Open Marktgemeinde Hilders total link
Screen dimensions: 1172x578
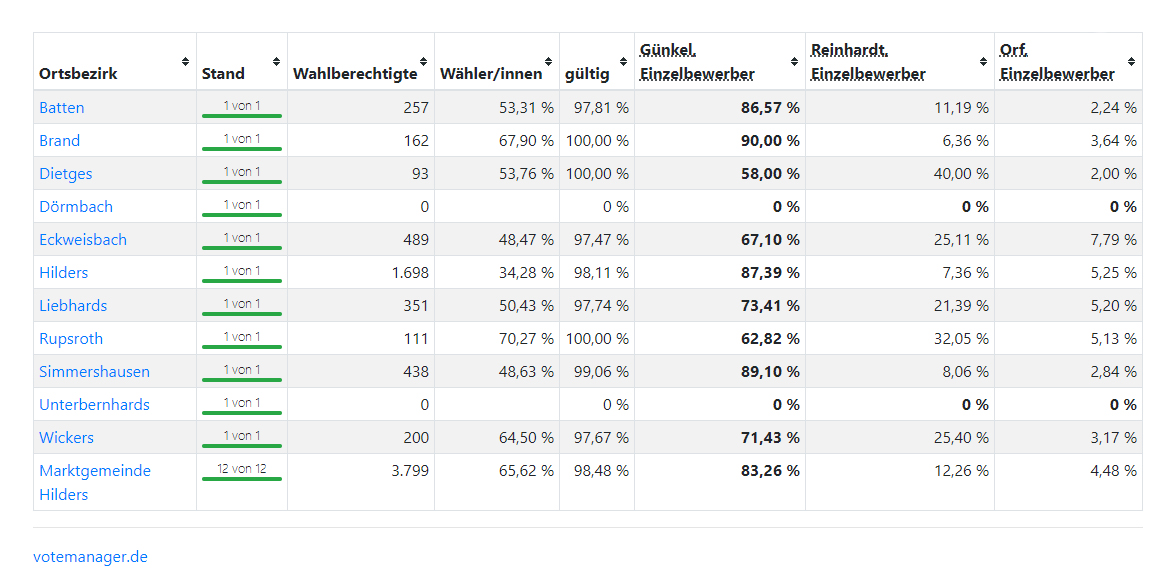pos(94,482)
